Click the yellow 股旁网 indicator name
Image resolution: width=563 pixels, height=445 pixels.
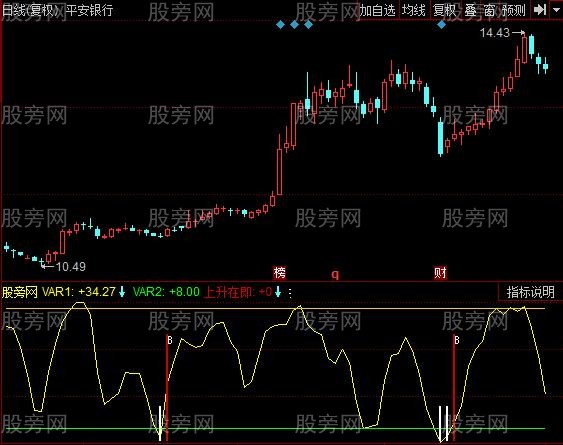[20, 292]
